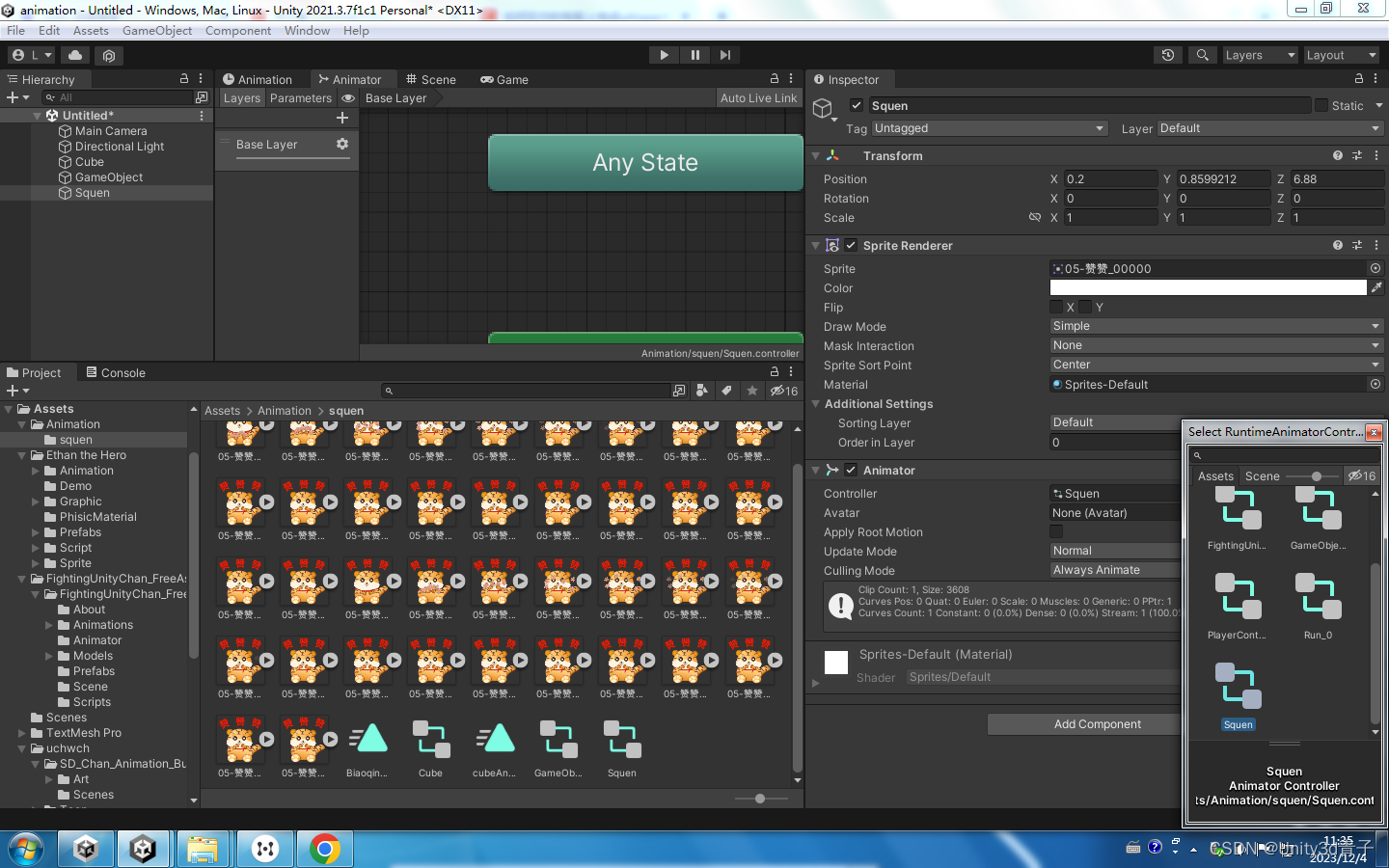Open Undo History icon
Screen dimensions: 1389x868
(1167, 55)
